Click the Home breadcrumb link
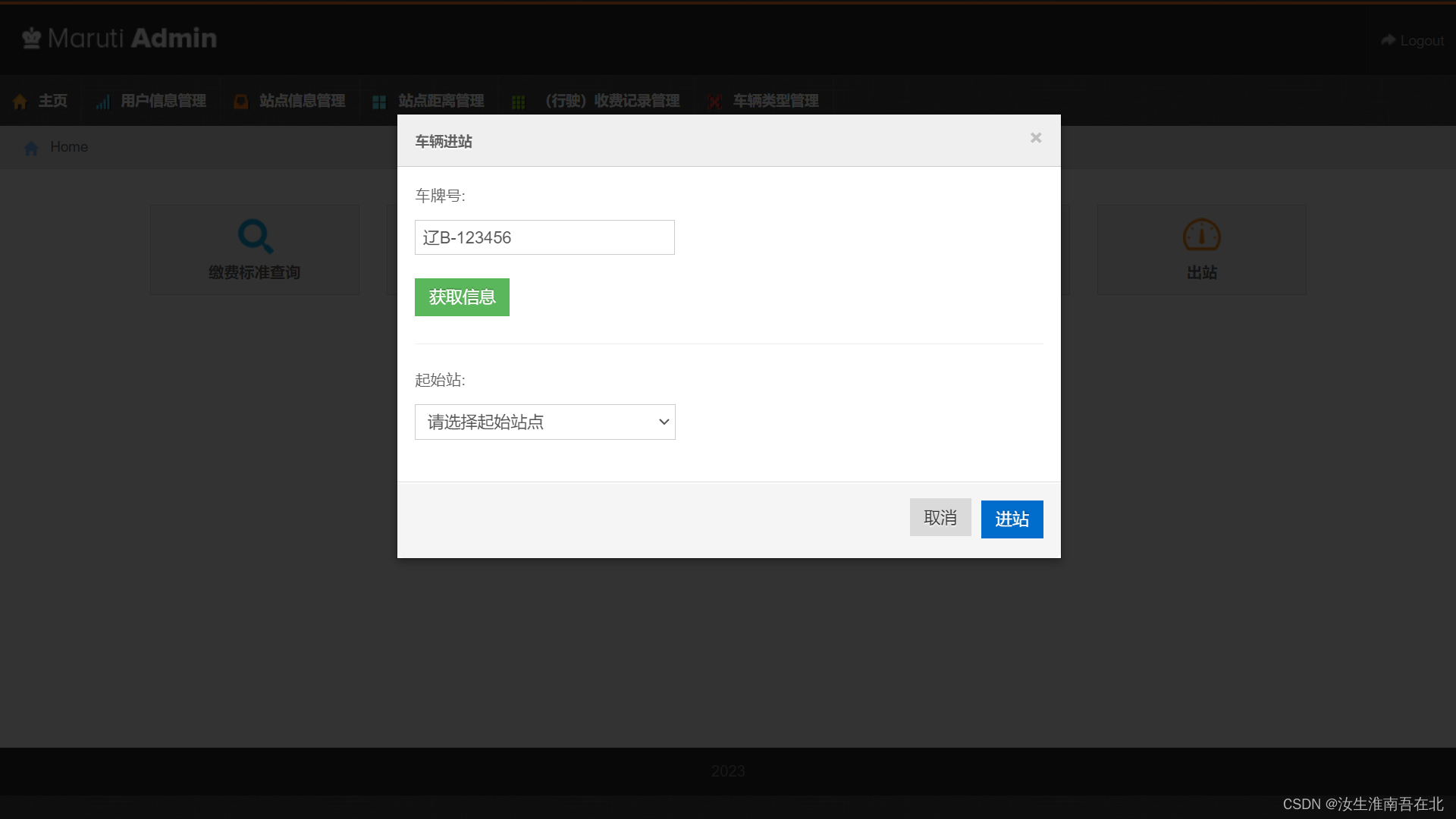The height and width of the screenshot is (819, 1456). [69, 147]
